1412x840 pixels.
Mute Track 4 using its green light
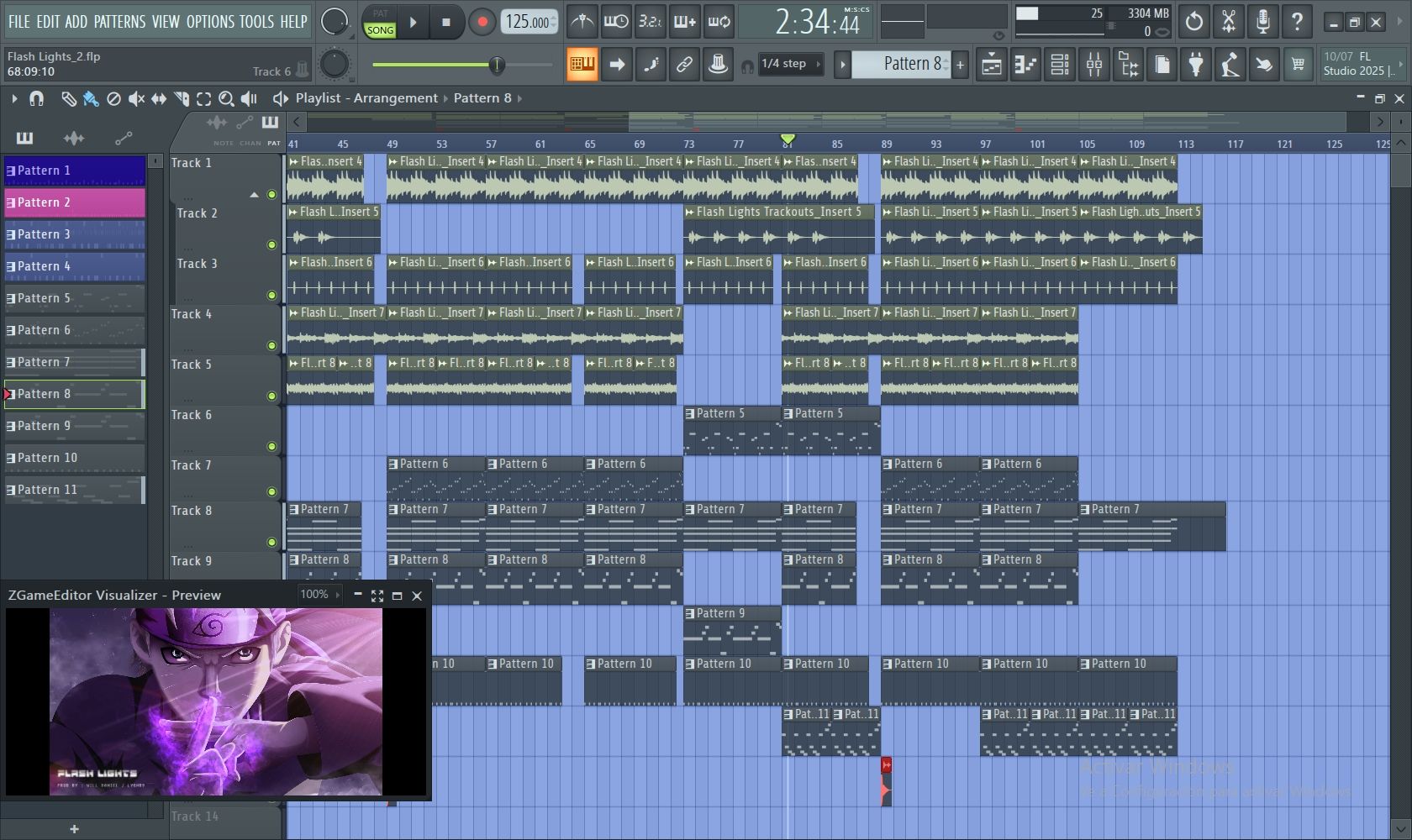click(x=271, y=345)
